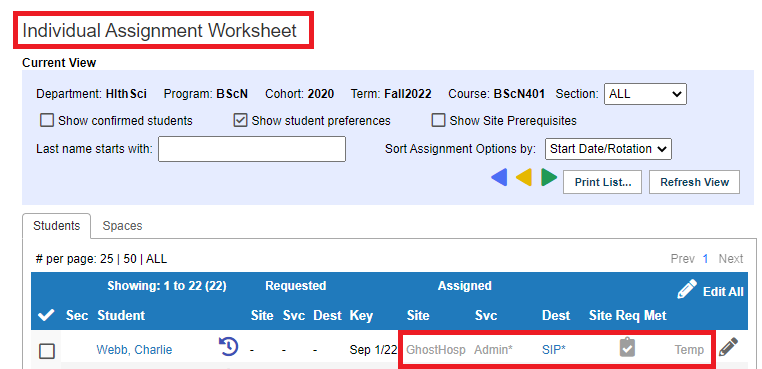
Task: Click the green right arrow icon
Action: (x=549, y=177)
